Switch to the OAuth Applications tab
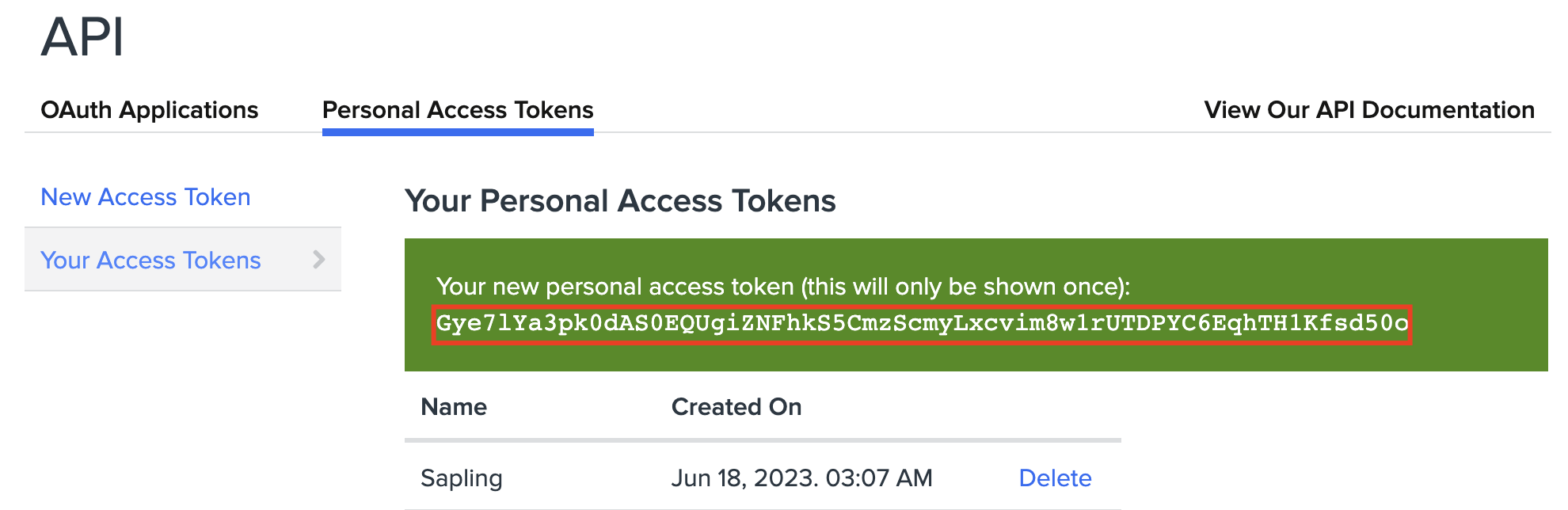1568x510 pixels. (x=150, y=110)
